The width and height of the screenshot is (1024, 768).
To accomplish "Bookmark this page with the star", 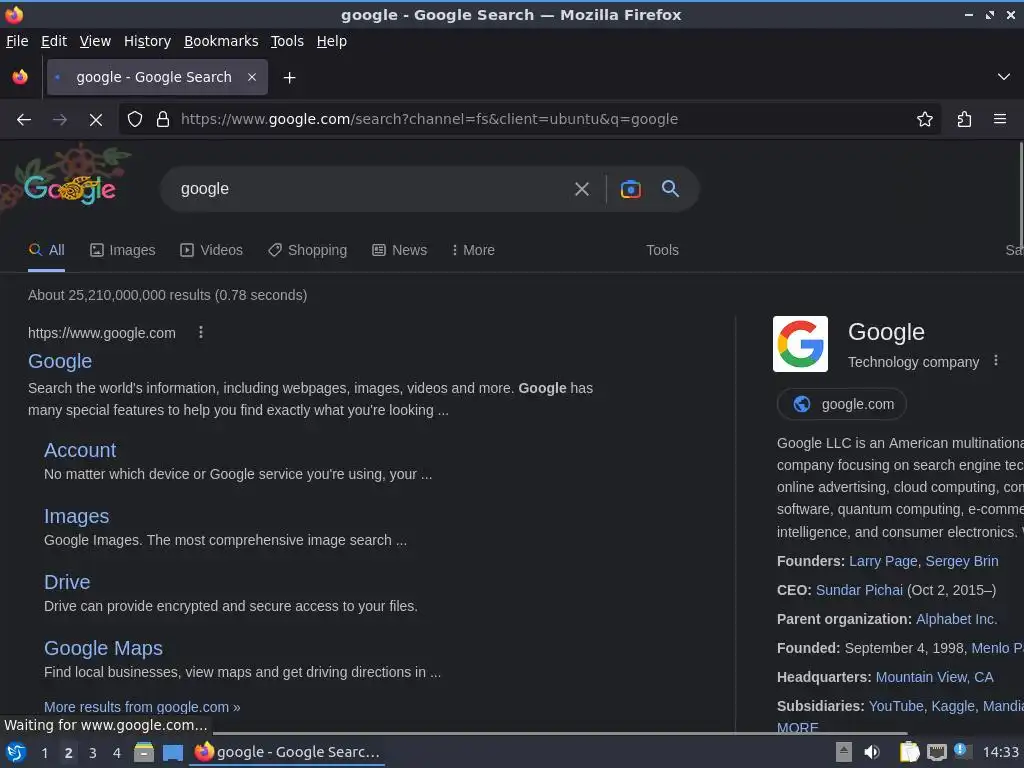I will click(x=925, y=120).
